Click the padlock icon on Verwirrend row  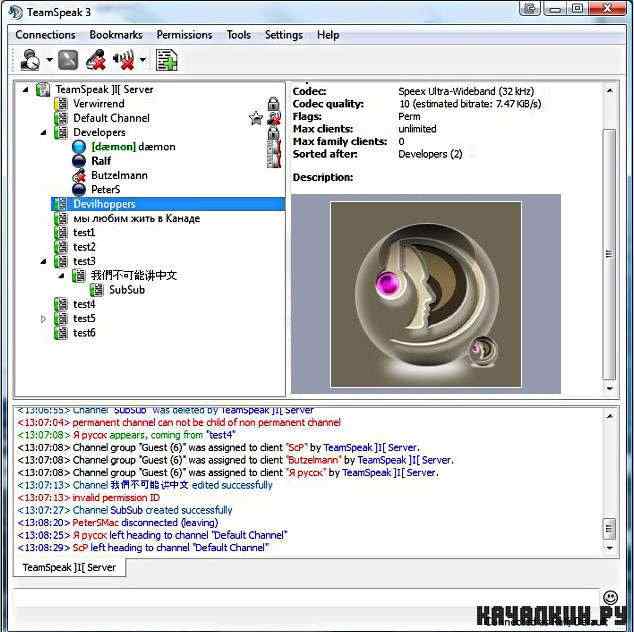(x=274, y=104)
